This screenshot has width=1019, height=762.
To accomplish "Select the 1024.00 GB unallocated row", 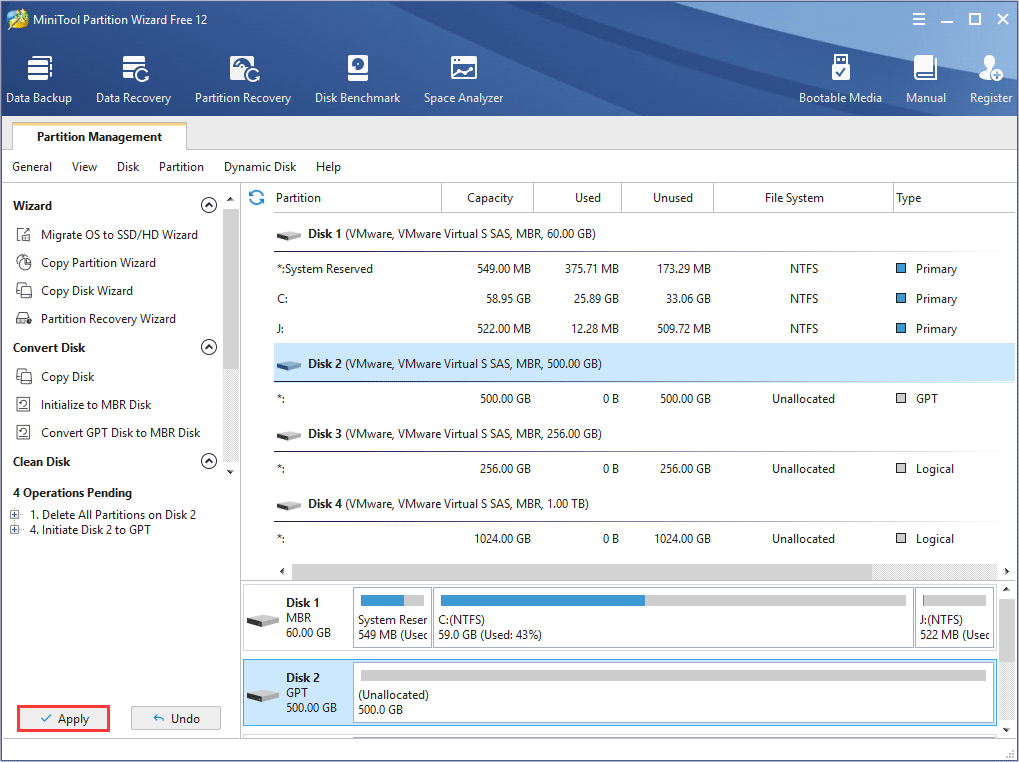I will point(643,539).
